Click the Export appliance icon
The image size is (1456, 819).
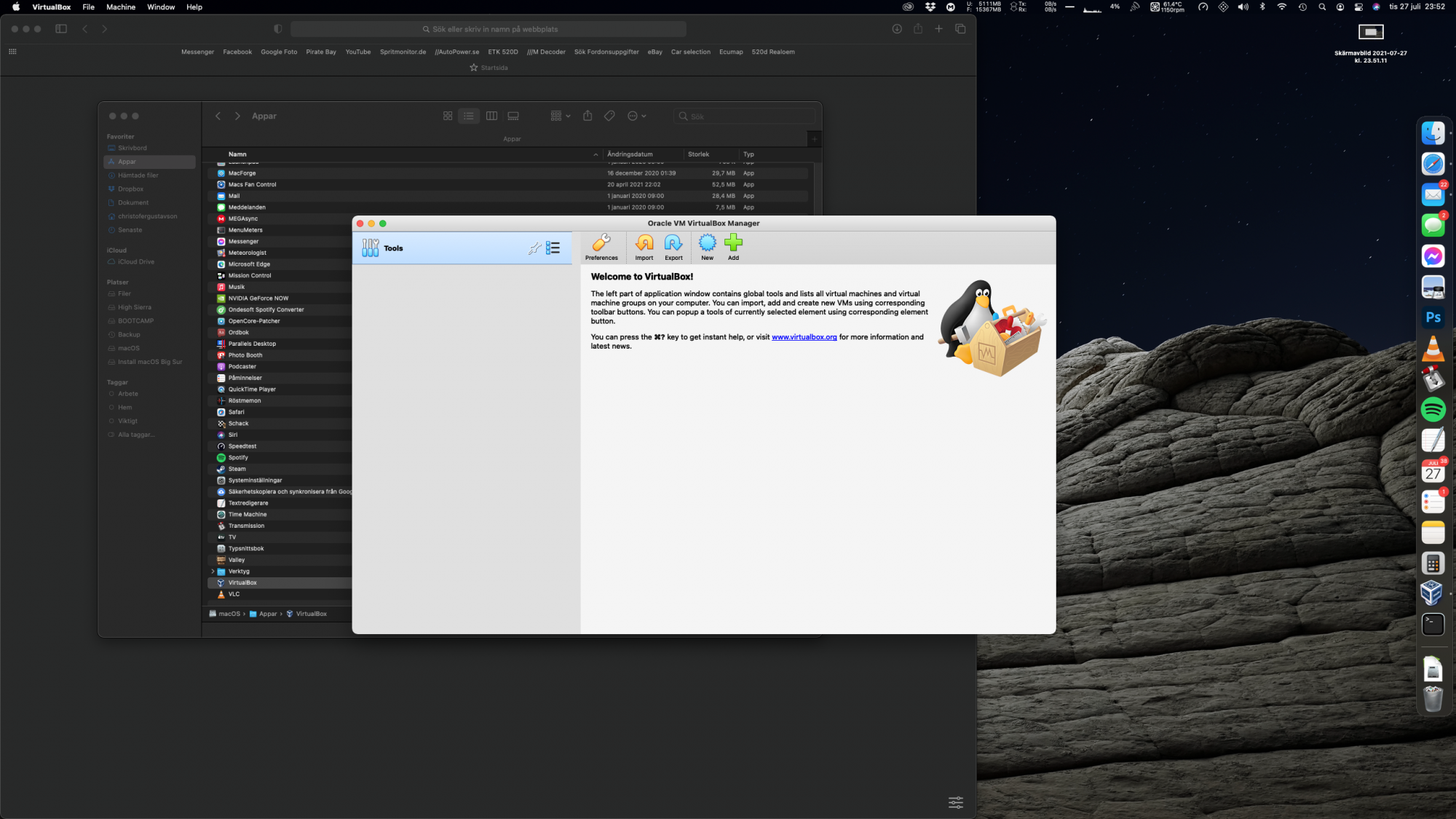coord(673,246)
